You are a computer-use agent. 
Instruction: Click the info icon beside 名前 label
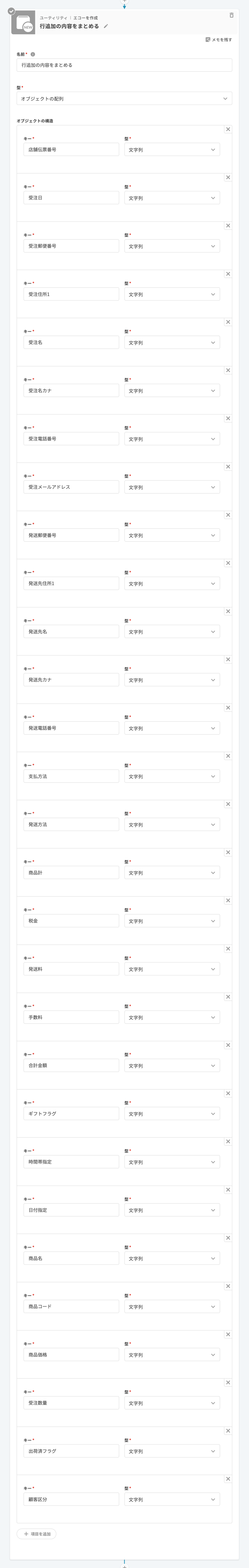point(33,54)
